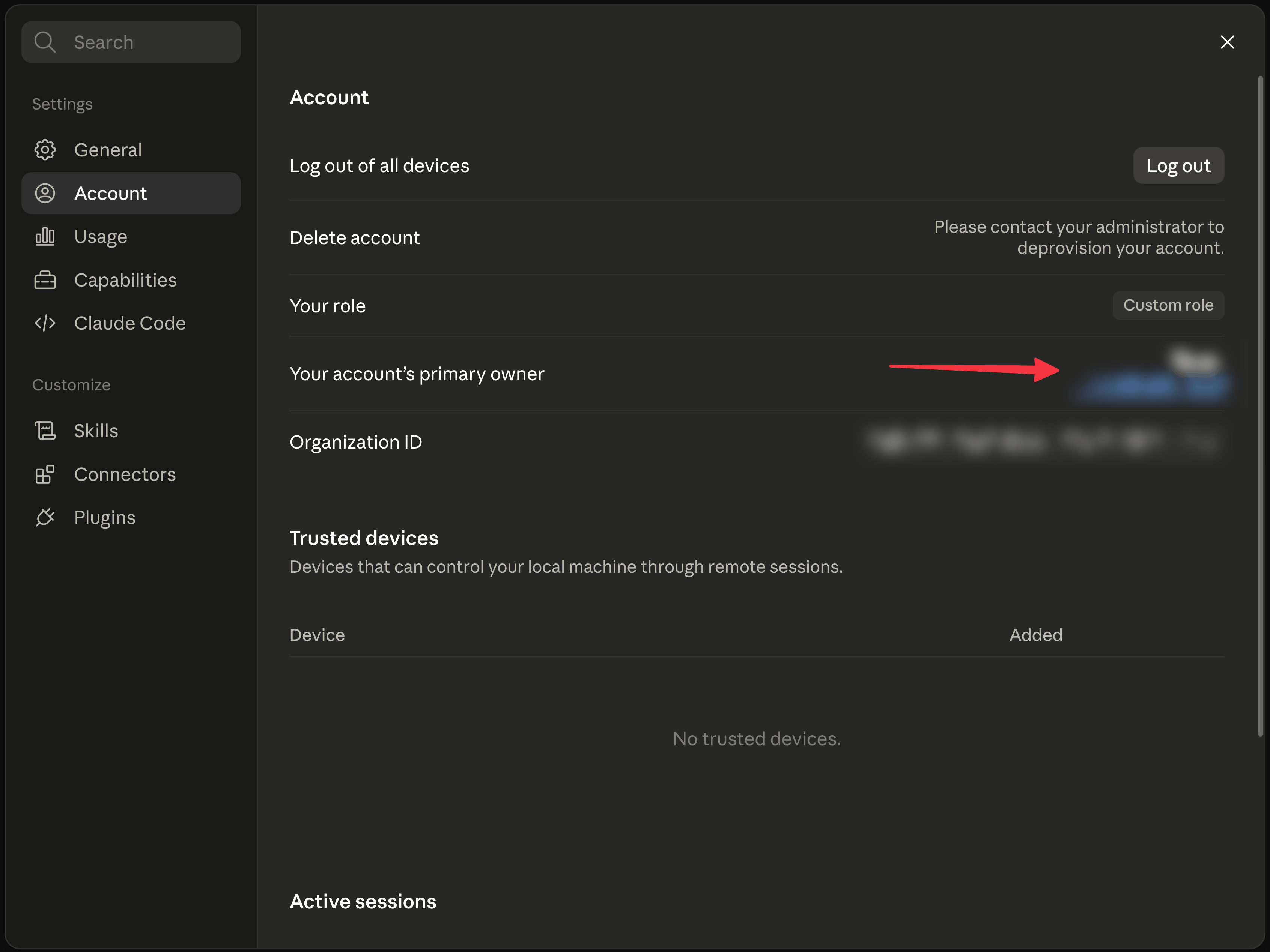1270x952 pixels.
Task: Click the 'Your role' label
Action: [328, 306]
